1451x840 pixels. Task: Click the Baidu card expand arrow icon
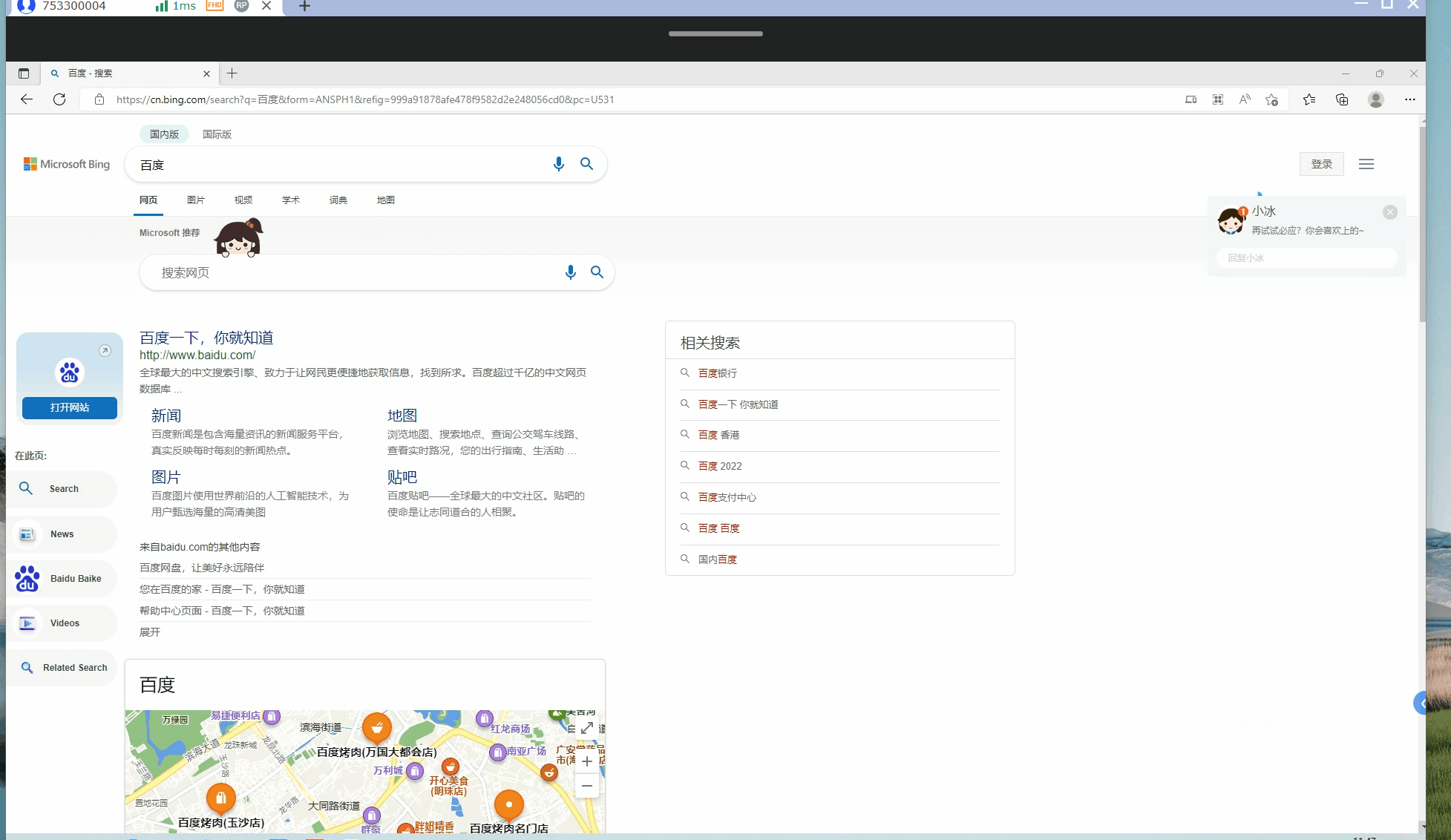(105, 351)
